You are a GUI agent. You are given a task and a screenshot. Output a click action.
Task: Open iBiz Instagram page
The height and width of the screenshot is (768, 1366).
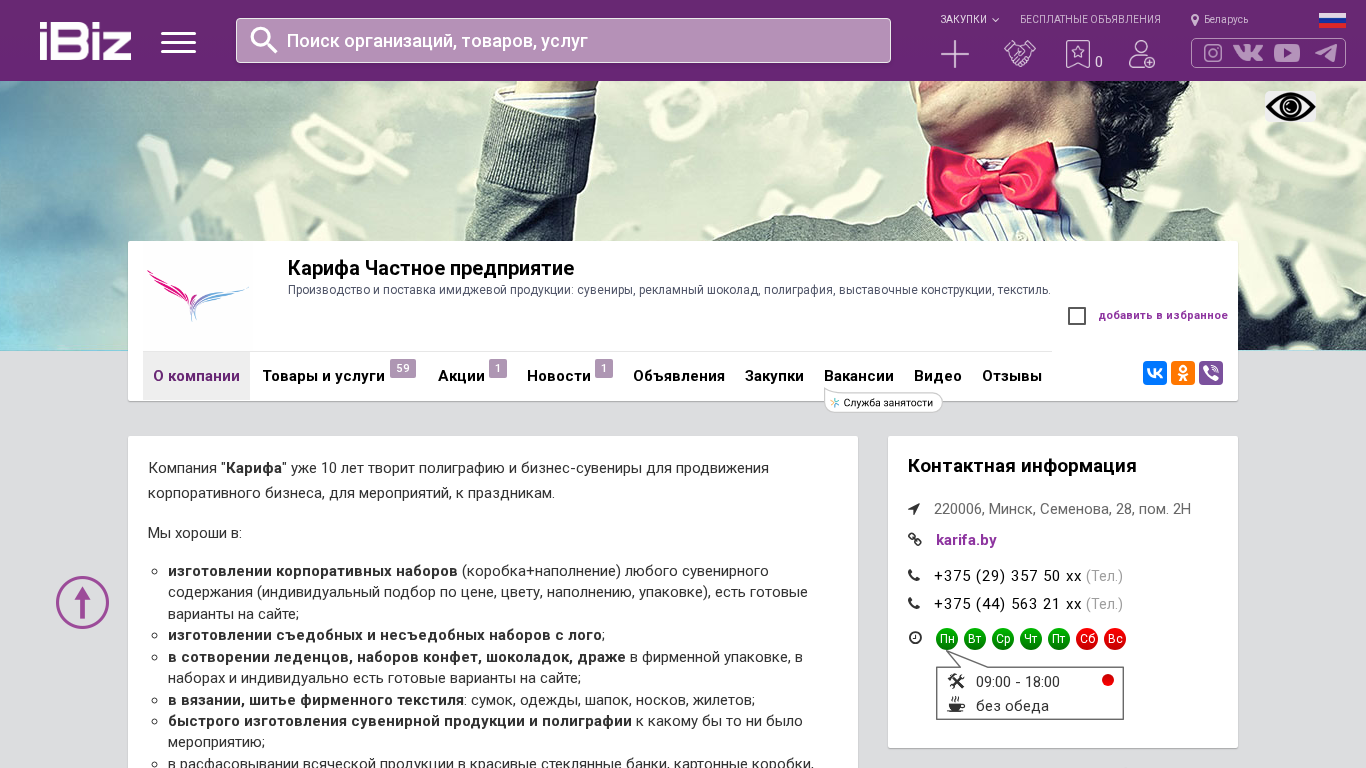1213,53
